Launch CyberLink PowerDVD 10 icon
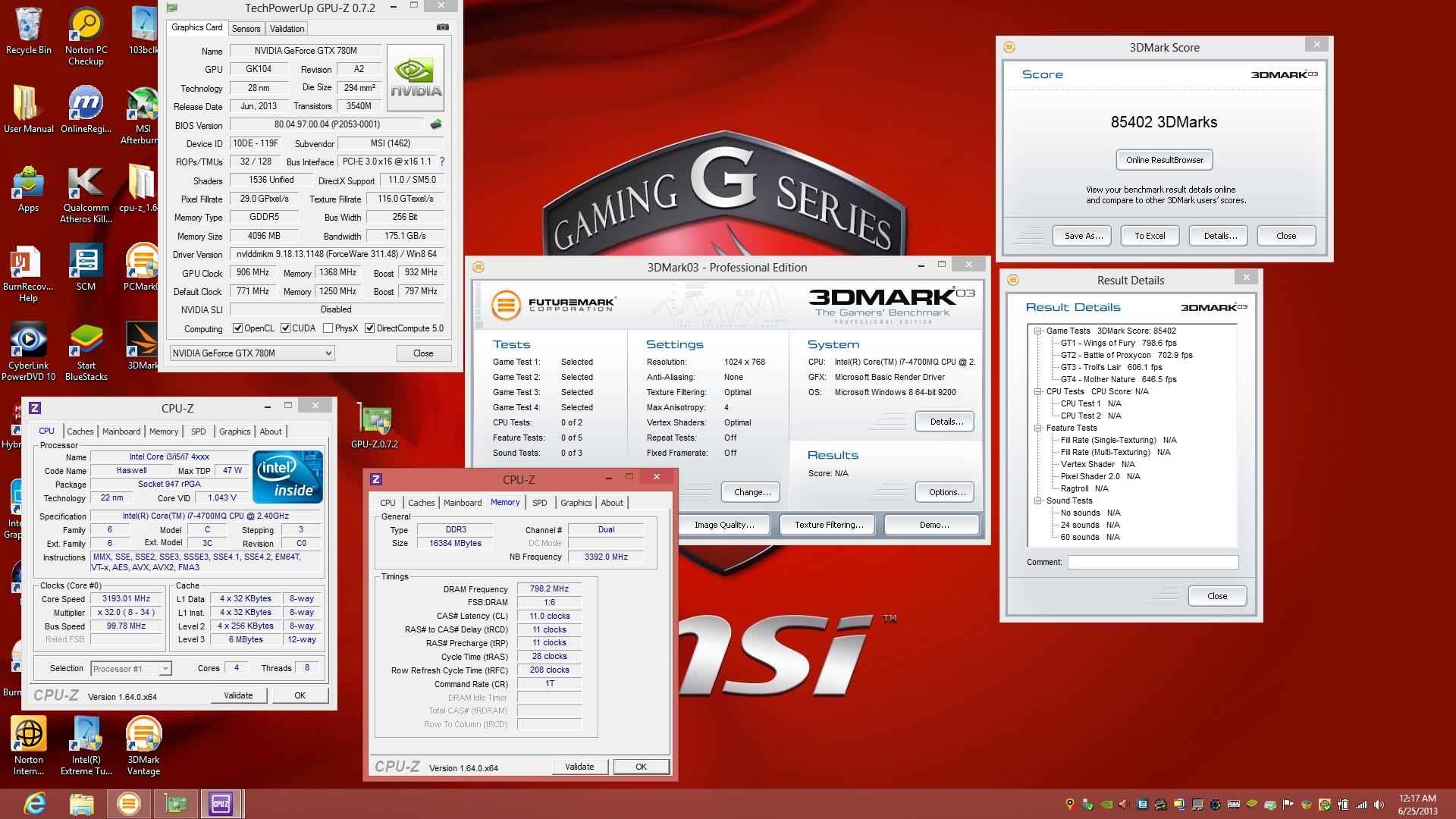Viewport: 1456px width, 819px height. (29, 351)
